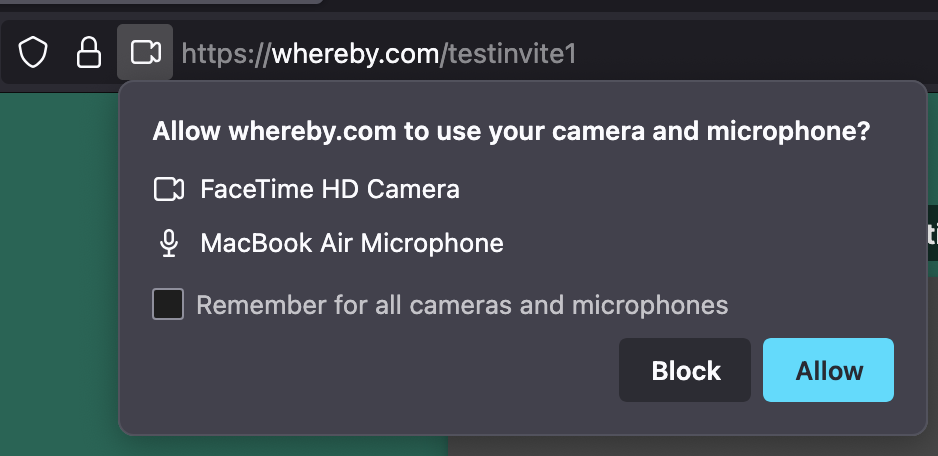Click the dark element at the right edge
This screenshot has height=456, width=938.
click(932, 232)
